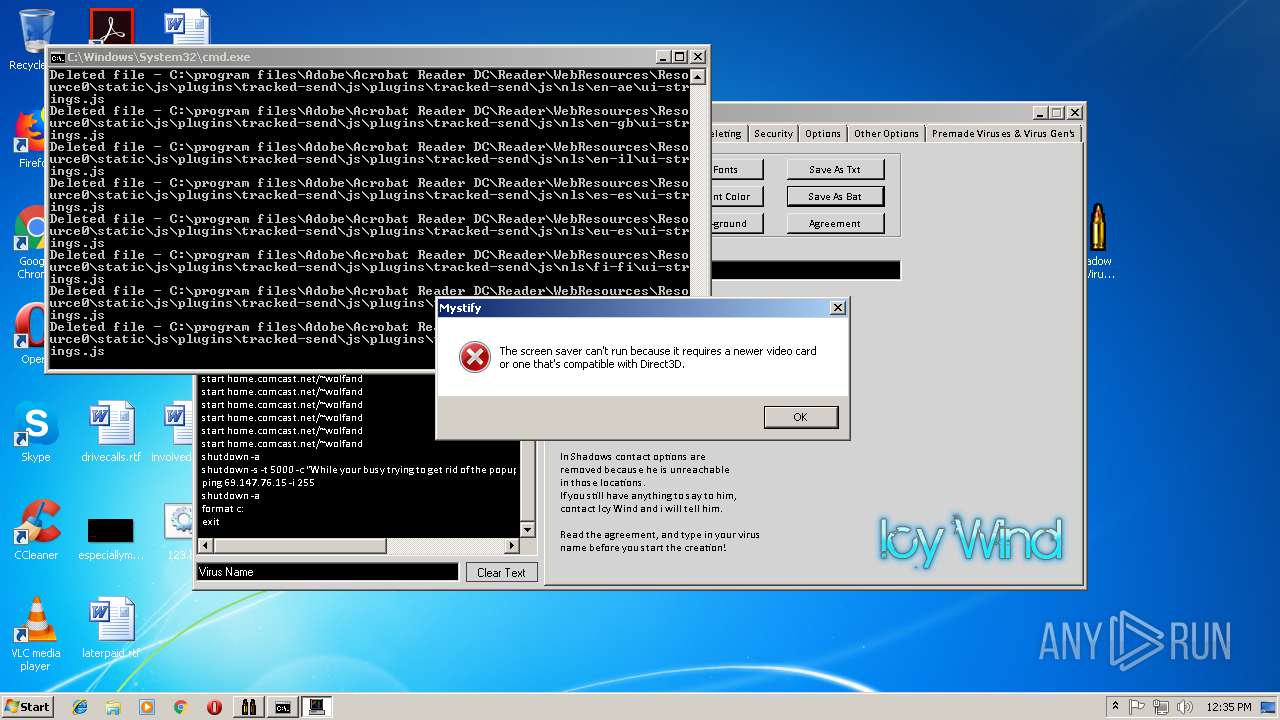The width and height of the screenshot is (1280, 720).
Task: Close the cmd.exe window
Action: point(698,57)
